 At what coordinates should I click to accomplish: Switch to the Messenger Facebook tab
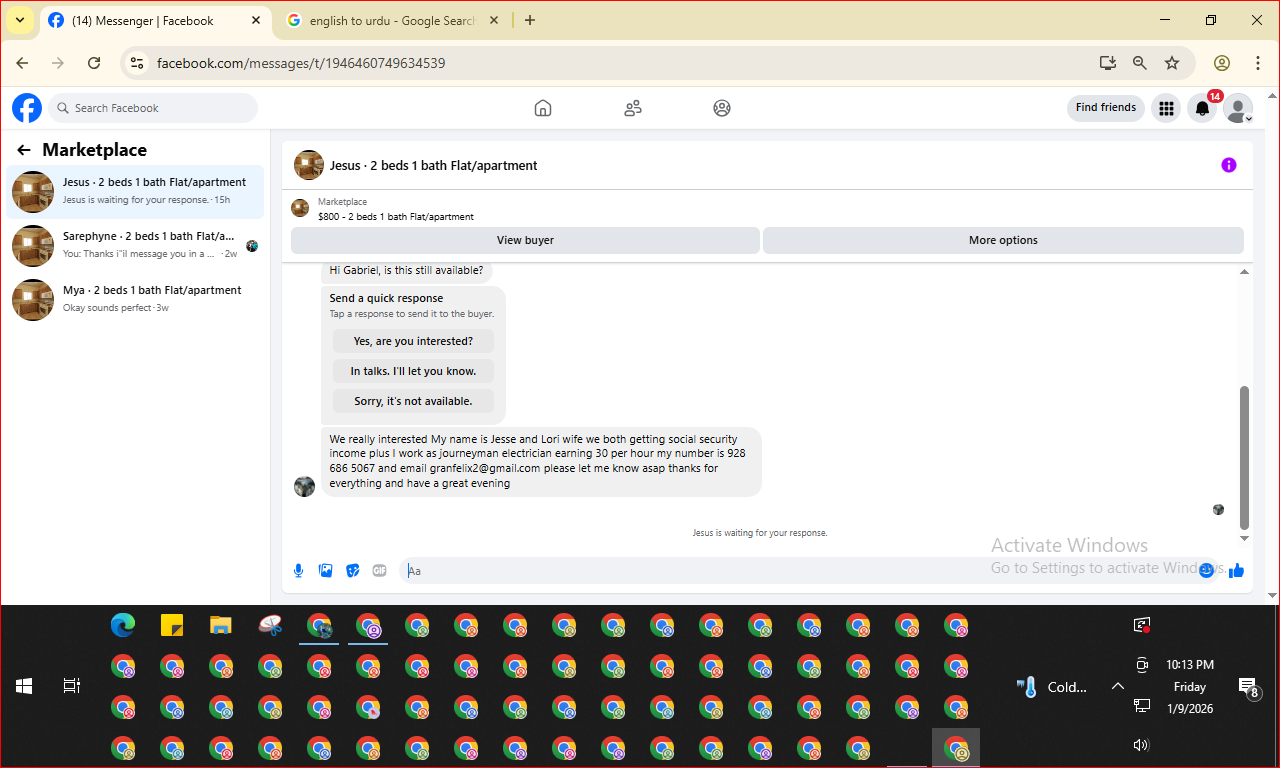tap(155, 20)
